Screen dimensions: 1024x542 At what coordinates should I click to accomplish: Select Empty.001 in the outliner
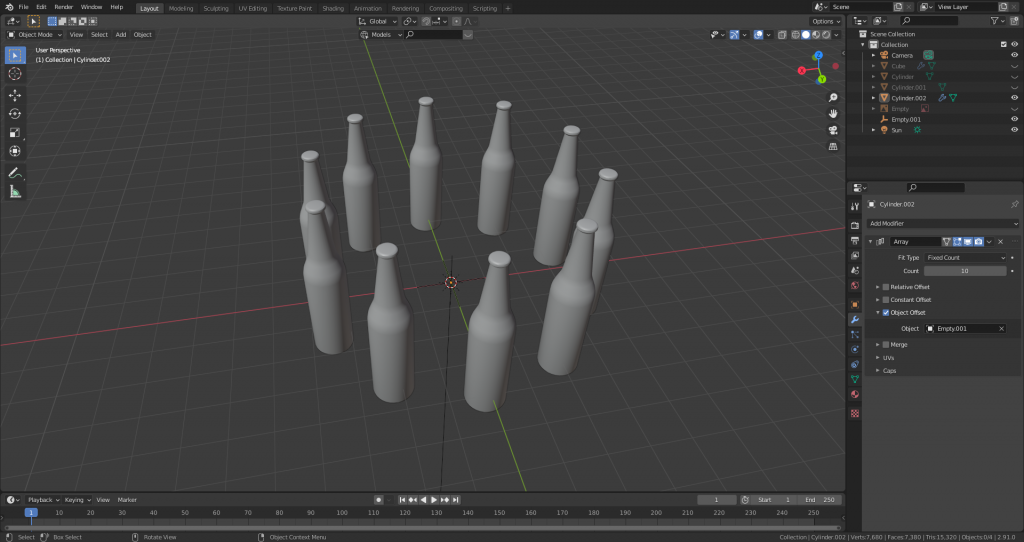(x=906, y=120)
